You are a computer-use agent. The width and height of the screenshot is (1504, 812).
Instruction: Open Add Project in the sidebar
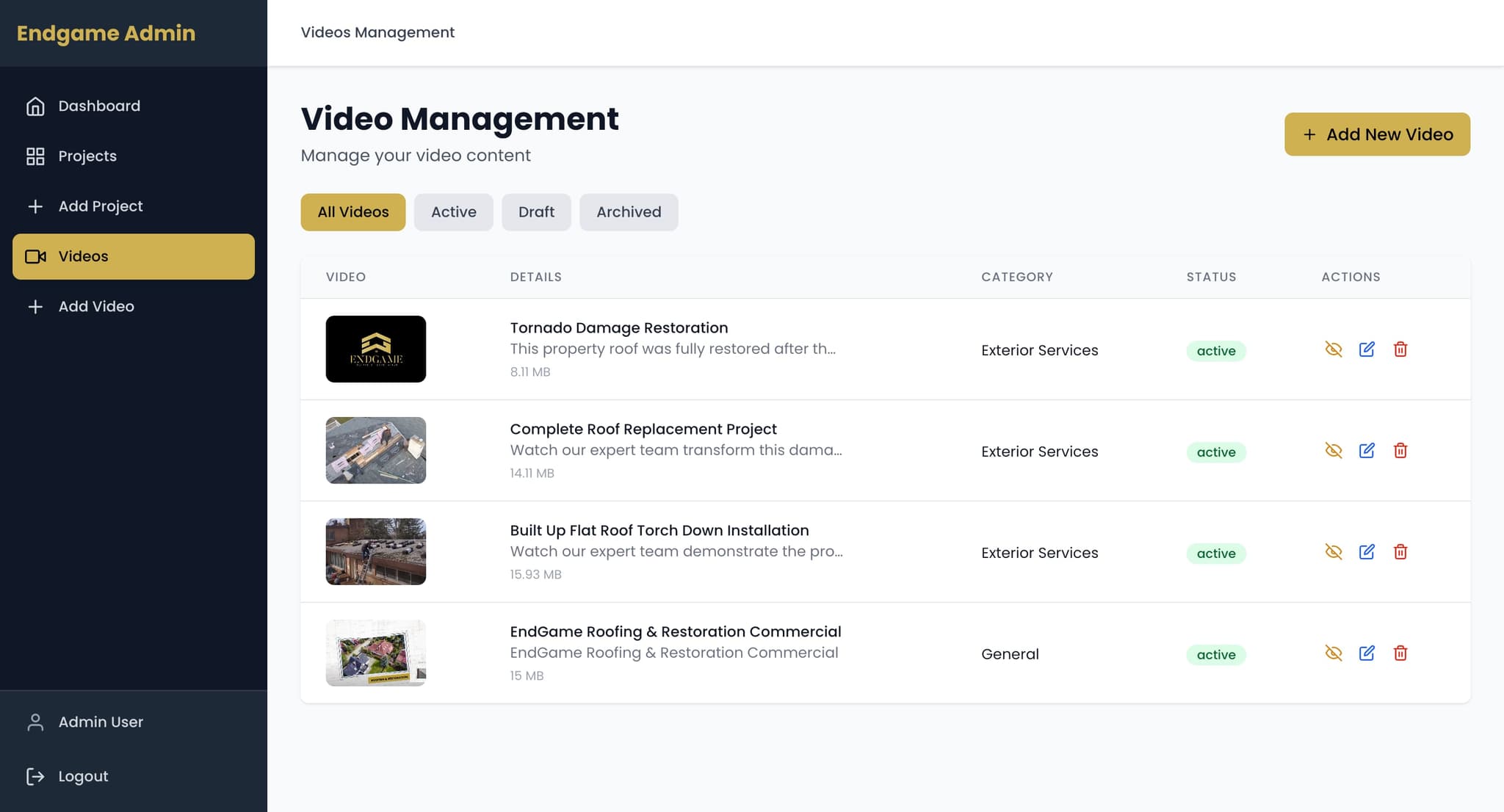(101, 206)
